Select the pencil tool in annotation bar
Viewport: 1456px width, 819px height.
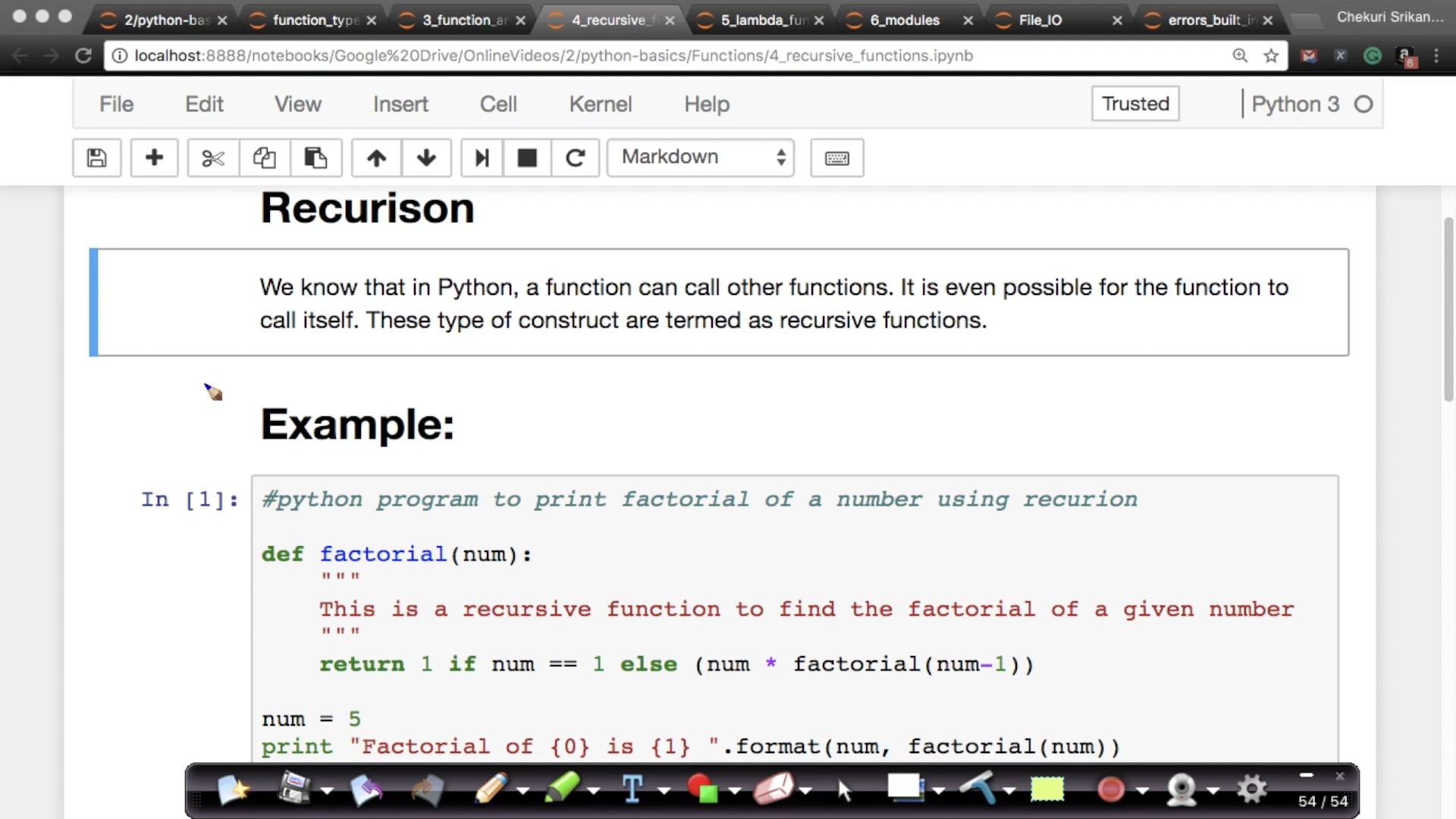(491, 789)
